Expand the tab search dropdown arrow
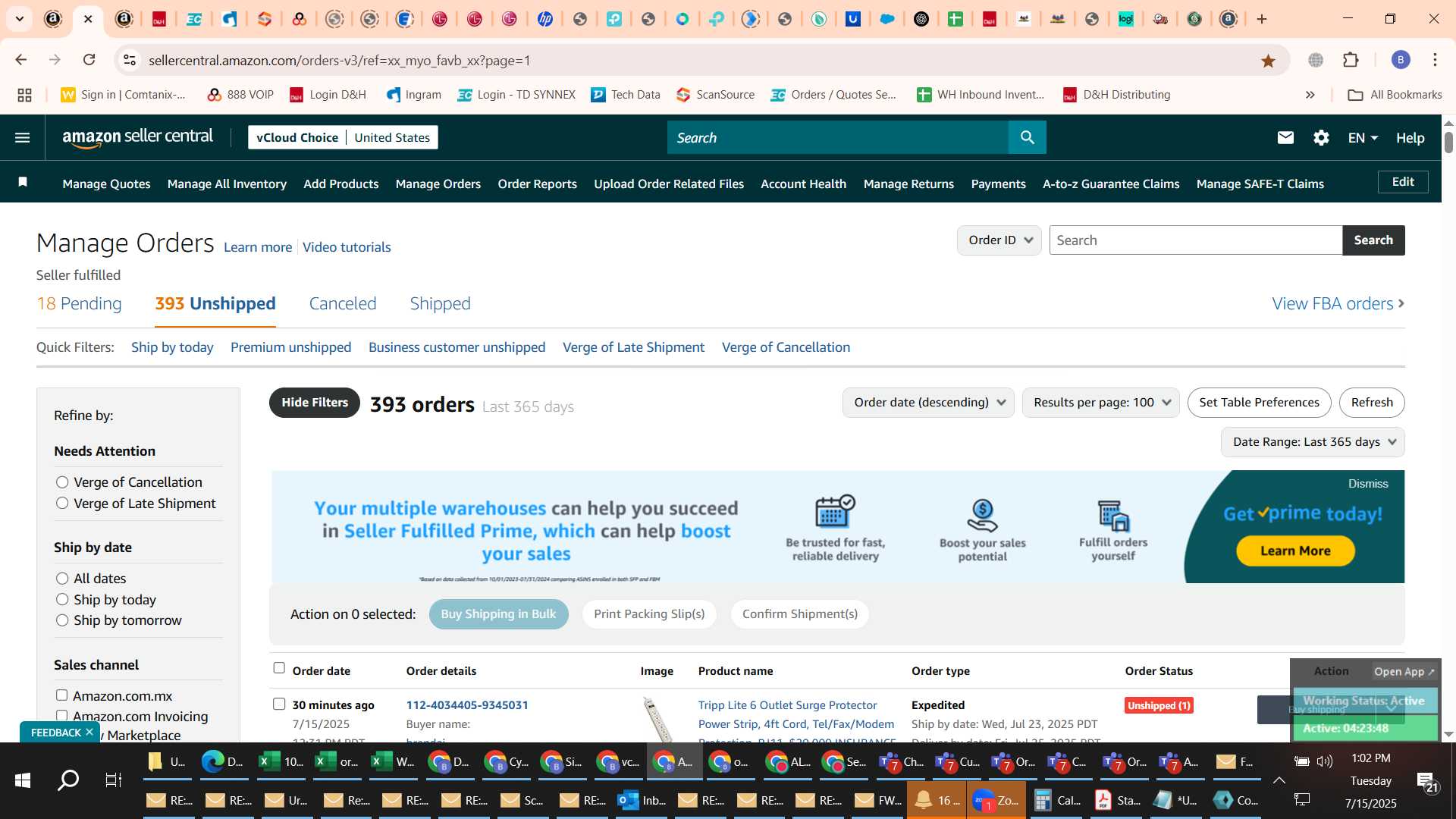1456x819 pixels. click(20, 19)
